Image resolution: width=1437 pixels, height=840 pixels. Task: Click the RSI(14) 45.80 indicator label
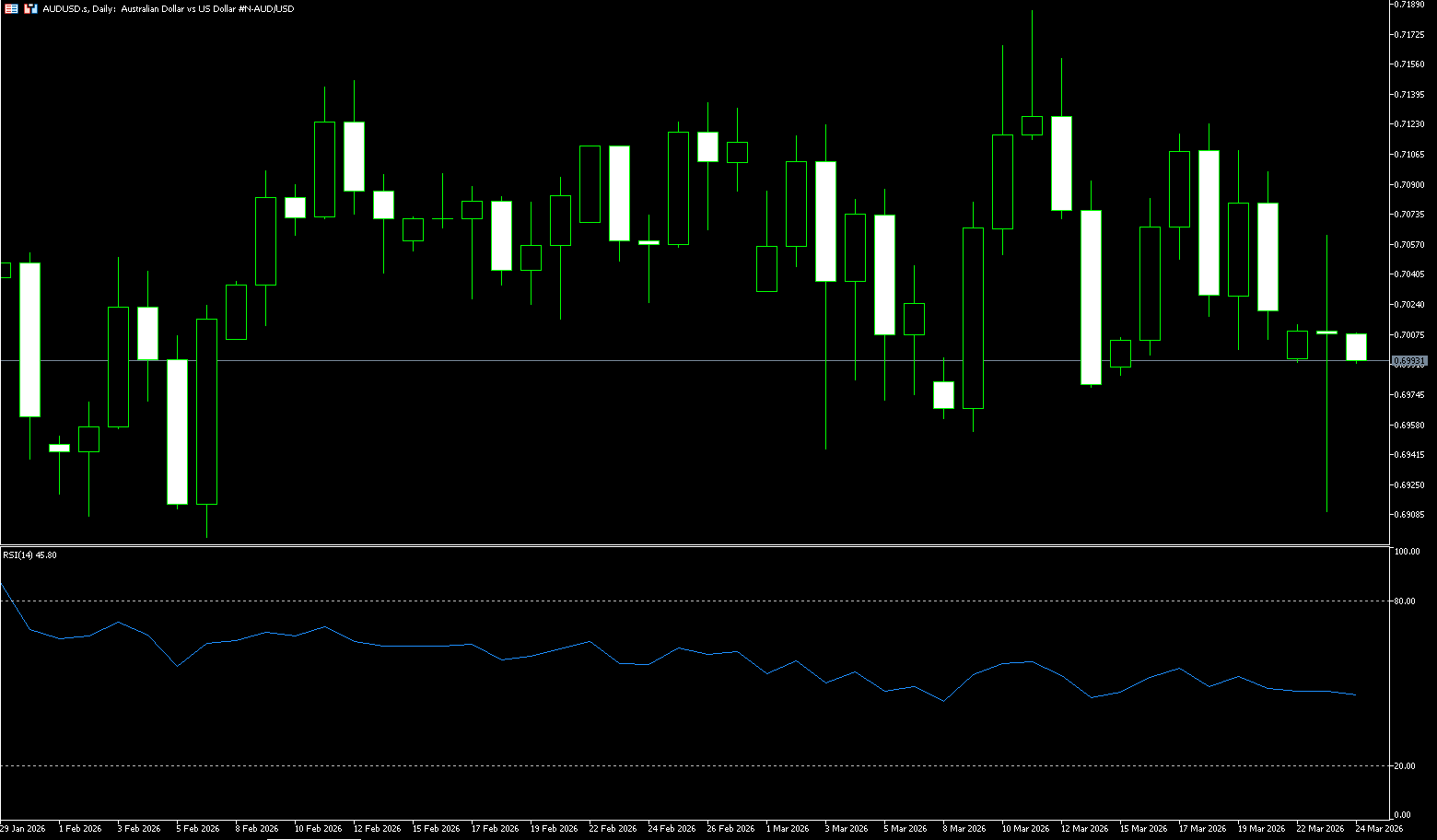tap(29, 555)
